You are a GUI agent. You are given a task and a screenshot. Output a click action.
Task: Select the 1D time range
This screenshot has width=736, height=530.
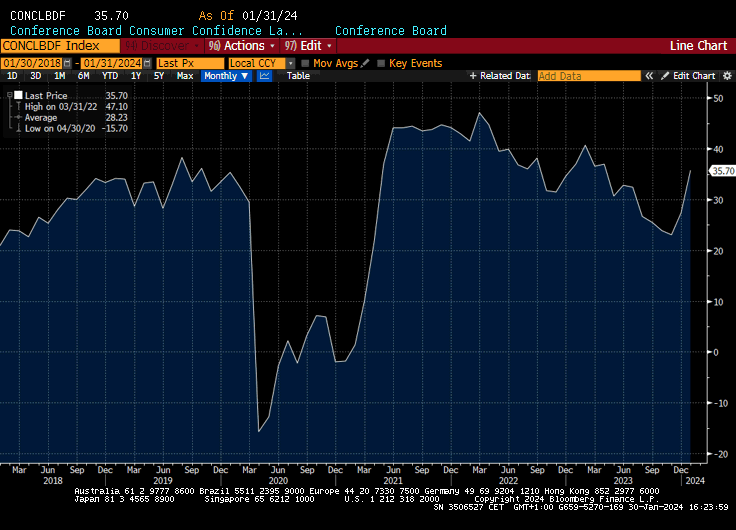point(12,76)
